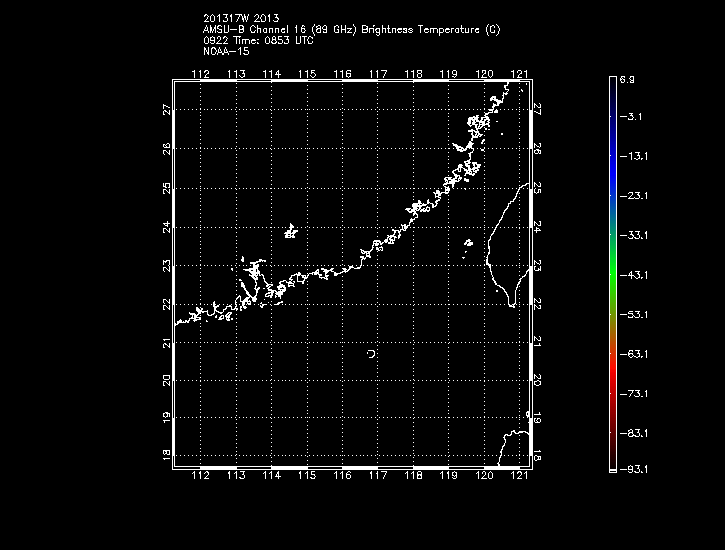Click the left axis latitude label 25
725x550 pixels.
(x=165, y=189)
